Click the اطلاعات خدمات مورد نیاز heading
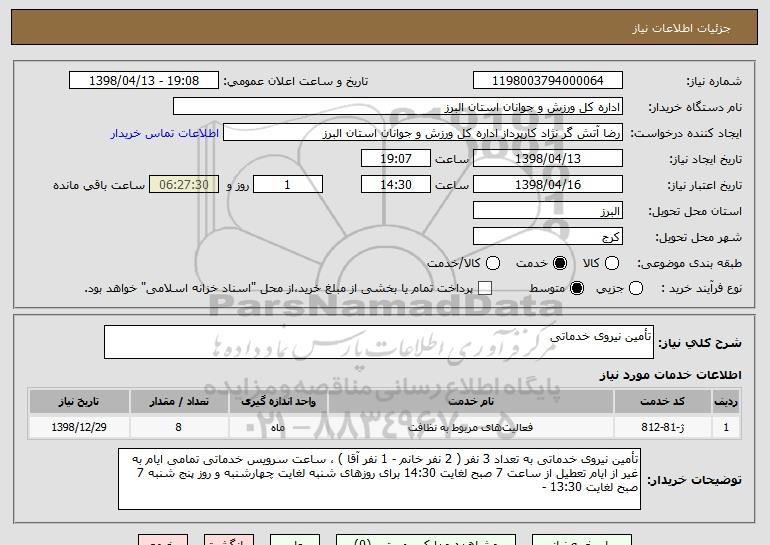This screenshot has width=770, height=545. coord(670,375)
